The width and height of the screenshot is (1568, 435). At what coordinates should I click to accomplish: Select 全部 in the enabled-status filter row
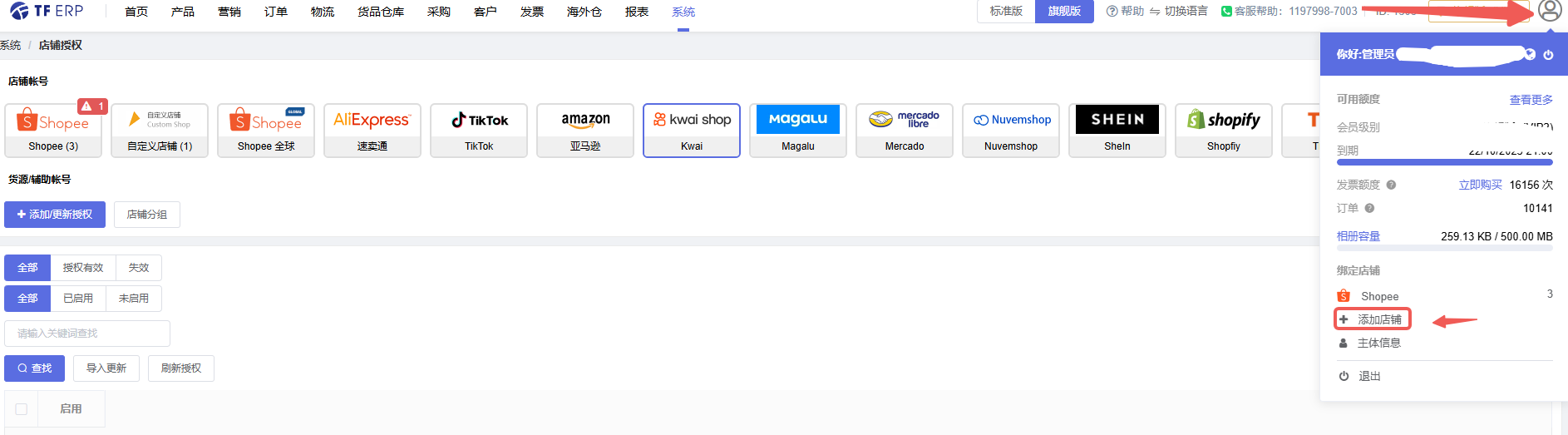coord(27,299)
